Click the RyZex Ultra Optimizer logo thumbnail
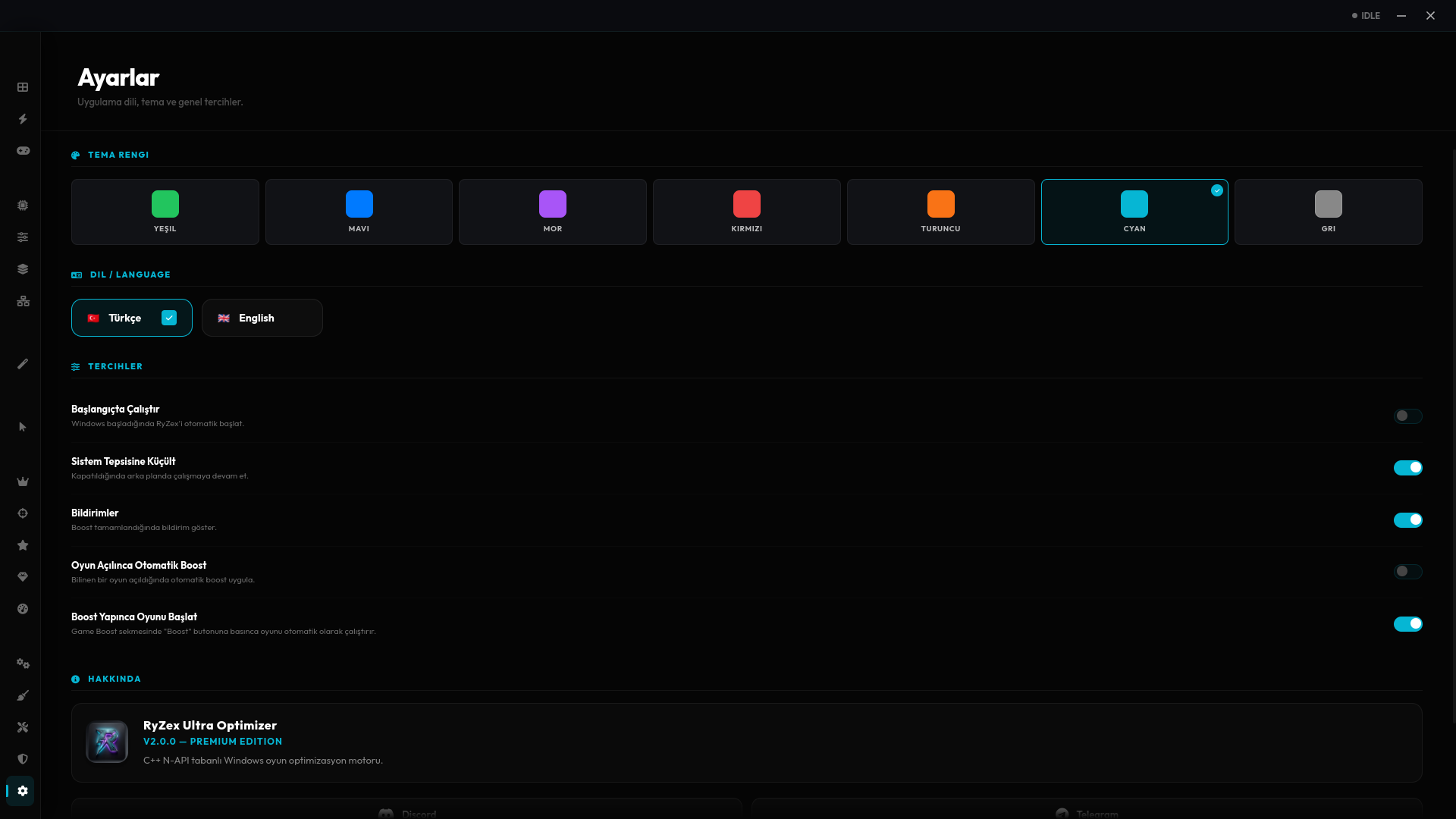This screenshot has height=819, width=1456. click(107, 742)
